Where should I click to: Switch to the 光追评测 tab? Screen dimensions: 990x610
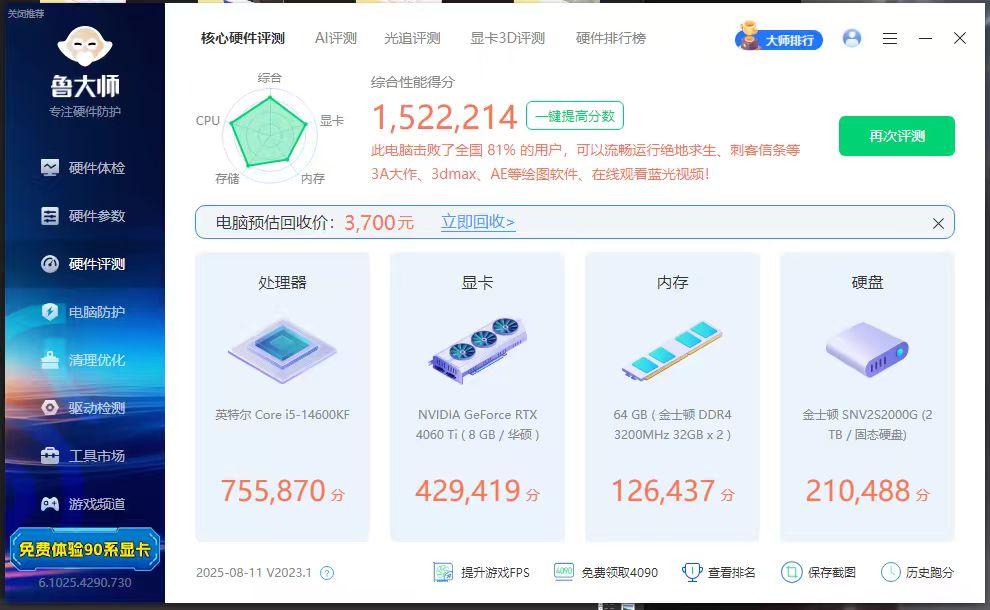coord(412,38)
